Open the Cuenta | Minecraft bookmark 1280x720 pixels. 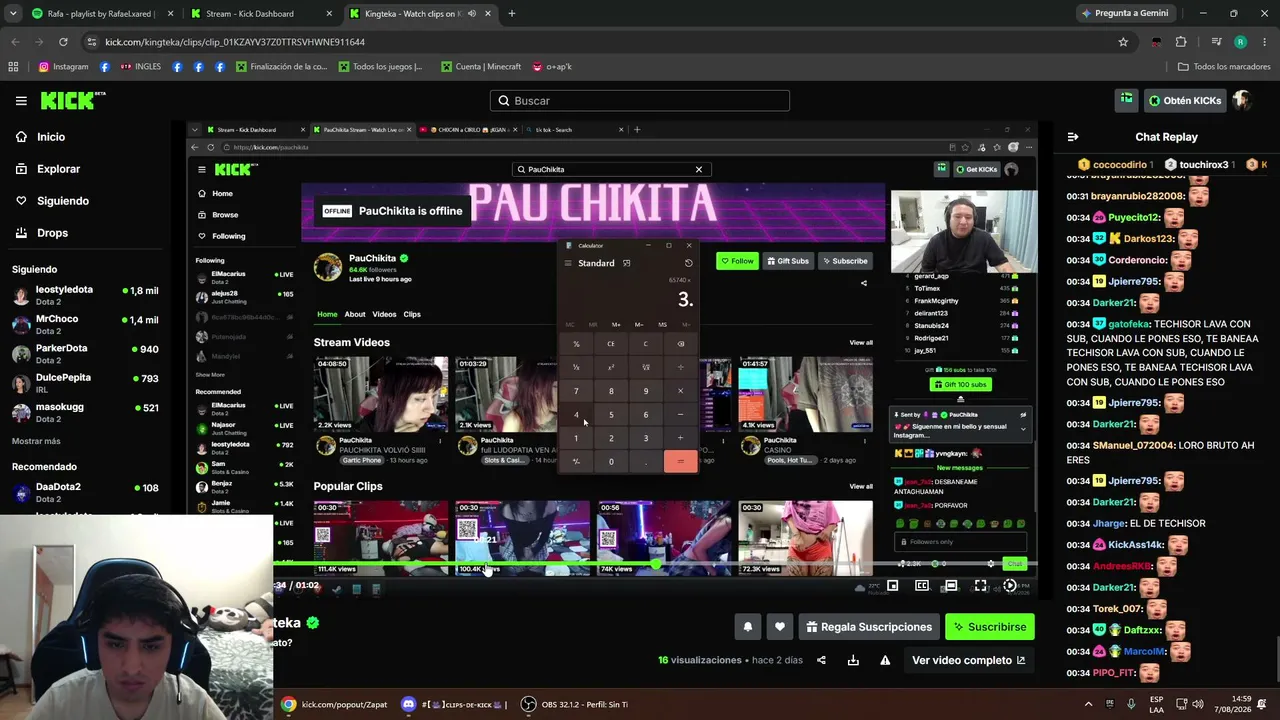pyautogui.click(x=481, y=67)
